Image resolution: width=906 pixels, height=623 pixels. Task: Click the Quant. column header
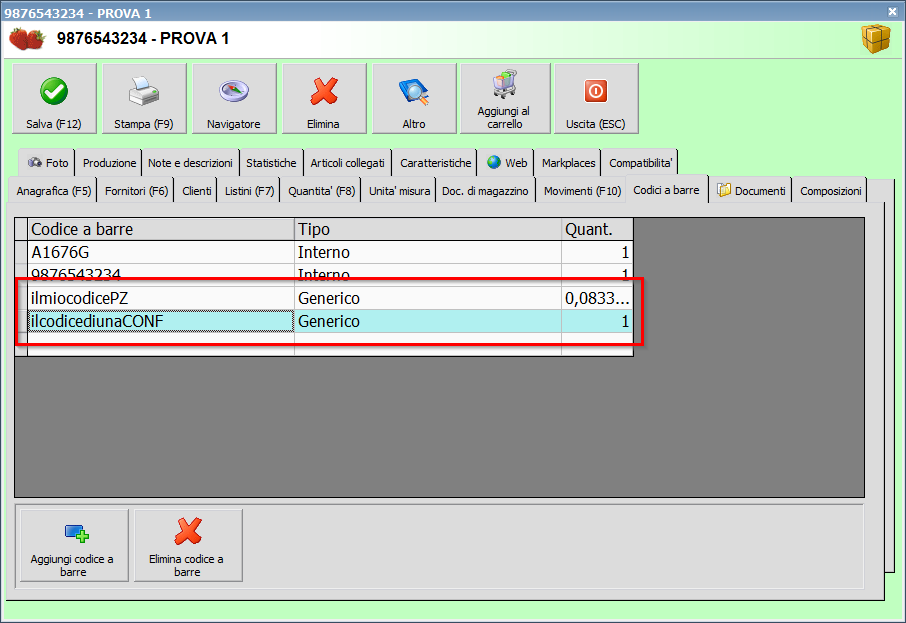coord(597,229)
